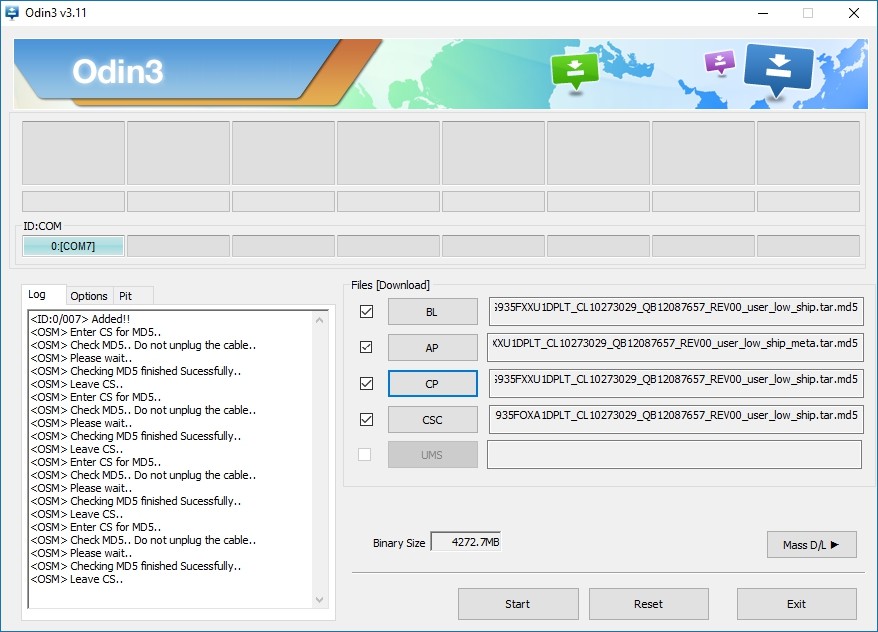The width and height of the screenshot is (878, 632).
Task: Expand the Mass D/L arrow button
Action: (811, 545)
